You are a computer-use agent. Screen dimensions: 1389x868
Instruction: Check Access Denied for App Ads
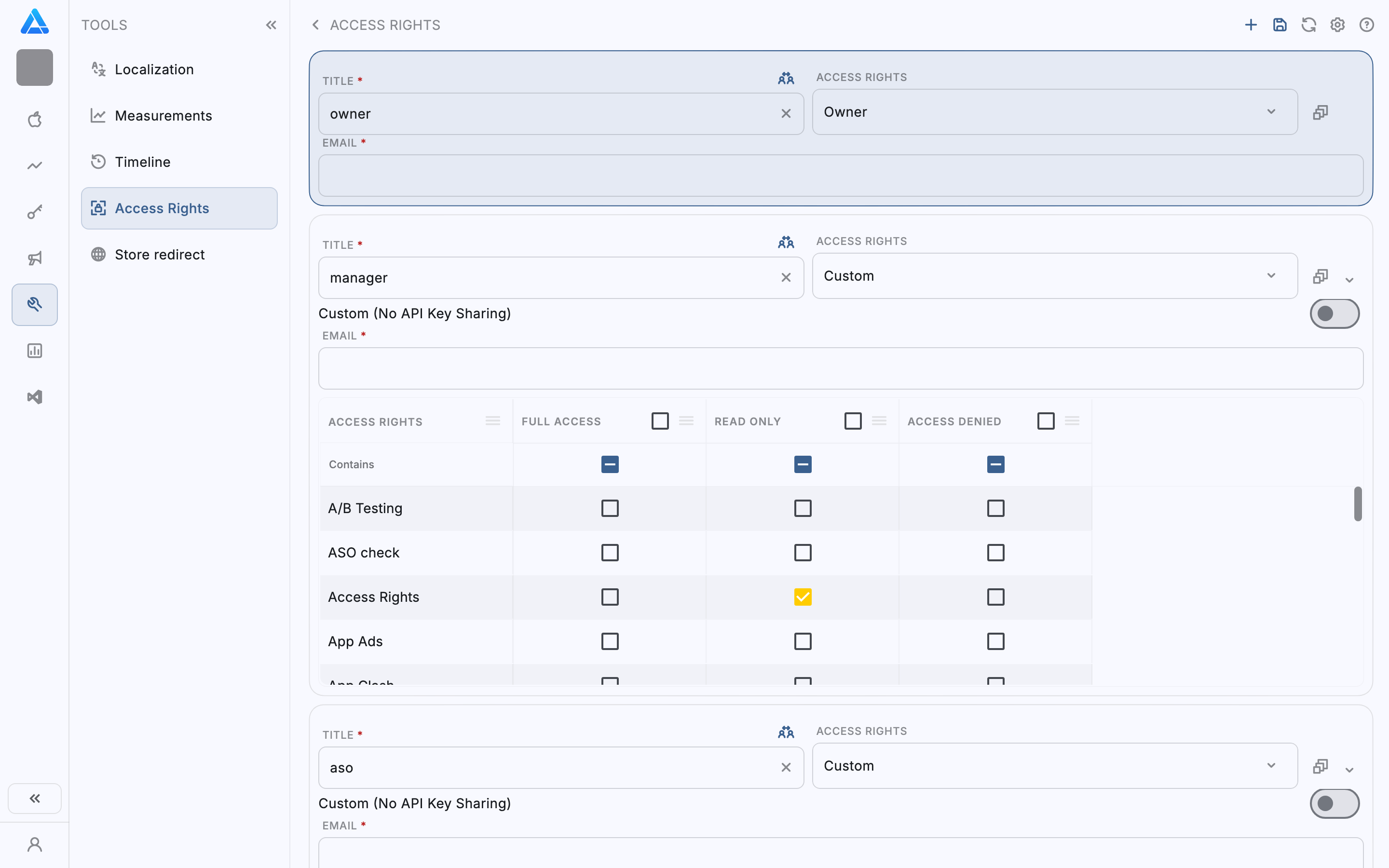coord(995,641)
